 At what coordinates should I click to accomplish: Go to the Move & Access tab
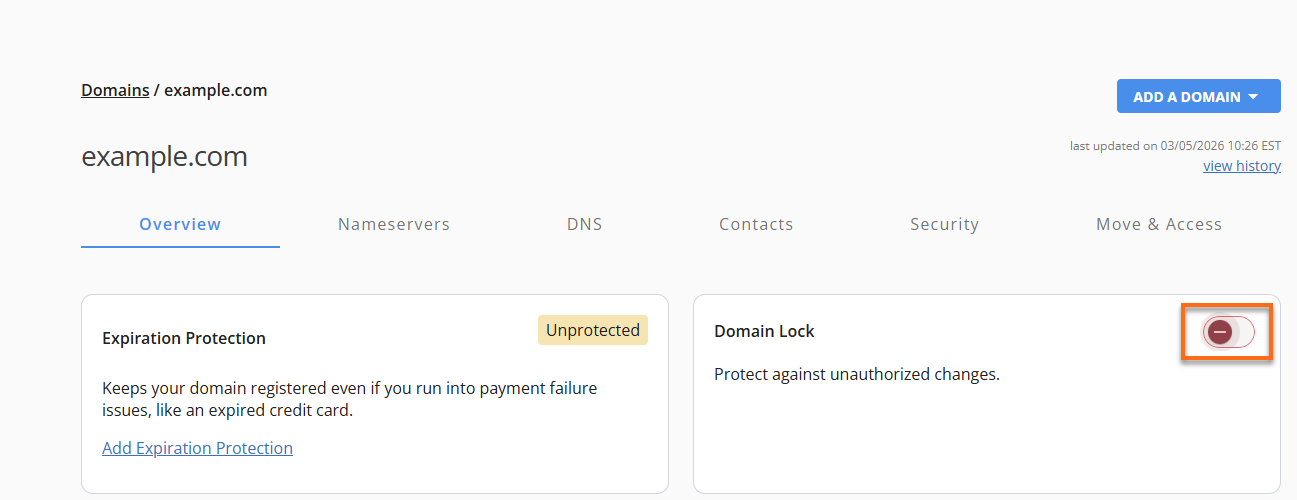(x=1159, y=224)
